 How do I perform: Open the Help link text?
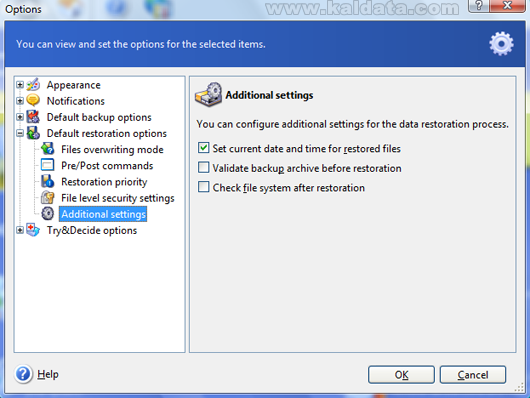48,374
